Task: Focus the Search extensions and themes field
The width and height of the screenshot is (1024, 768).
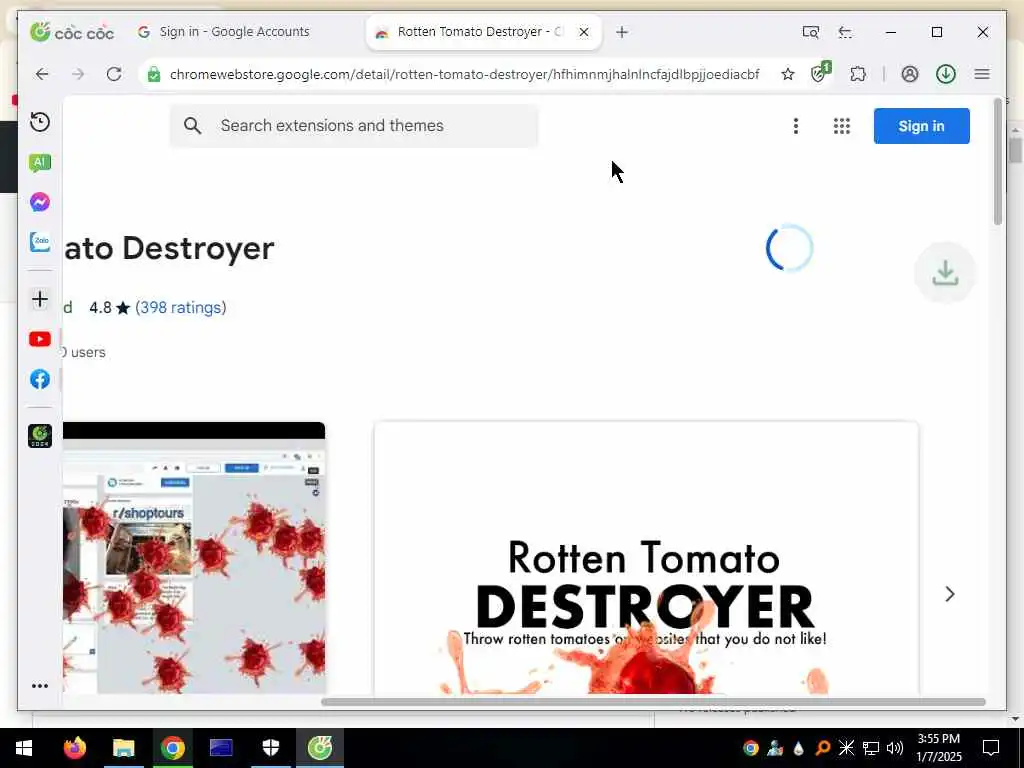Action: (354, 125)
